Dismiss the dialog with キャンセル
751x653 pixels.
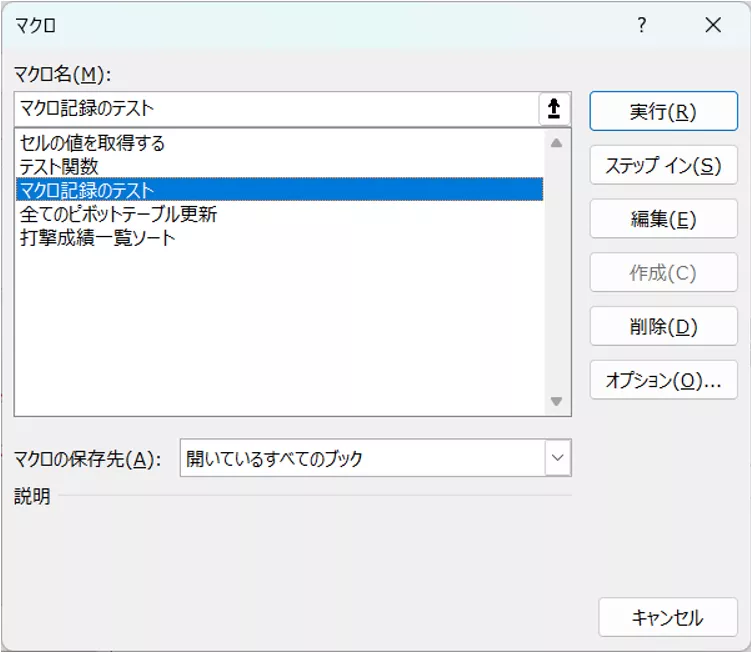[x=667, y=618]
